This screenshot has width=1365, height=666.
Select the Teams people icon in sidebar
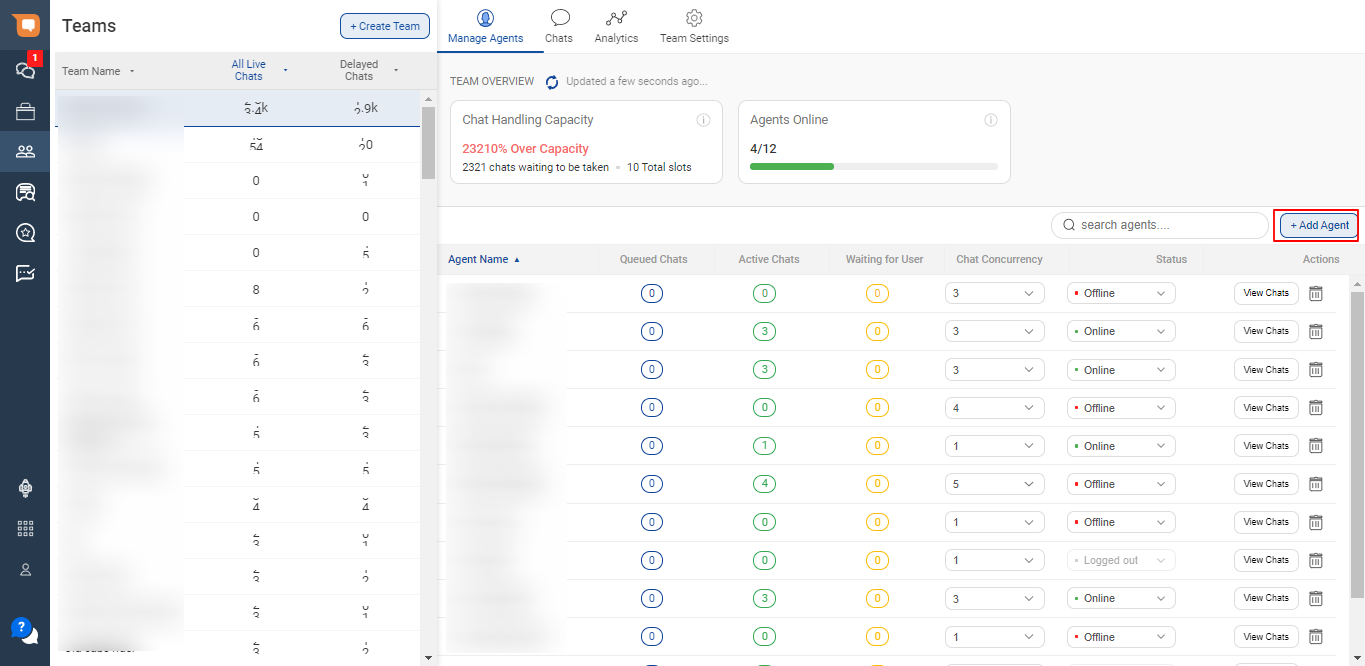[25, 152]
